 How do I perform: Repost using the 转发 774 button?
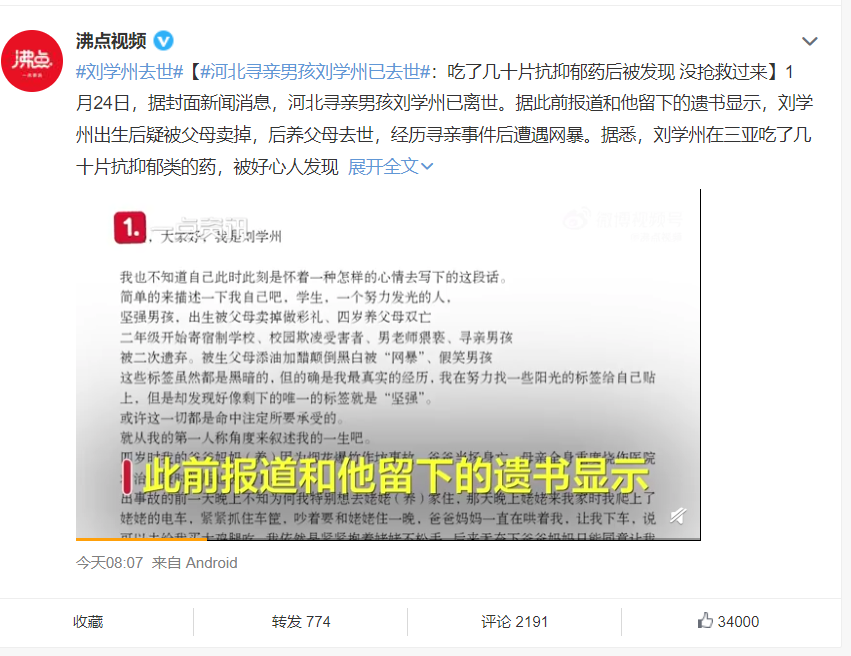coord(301,622)
